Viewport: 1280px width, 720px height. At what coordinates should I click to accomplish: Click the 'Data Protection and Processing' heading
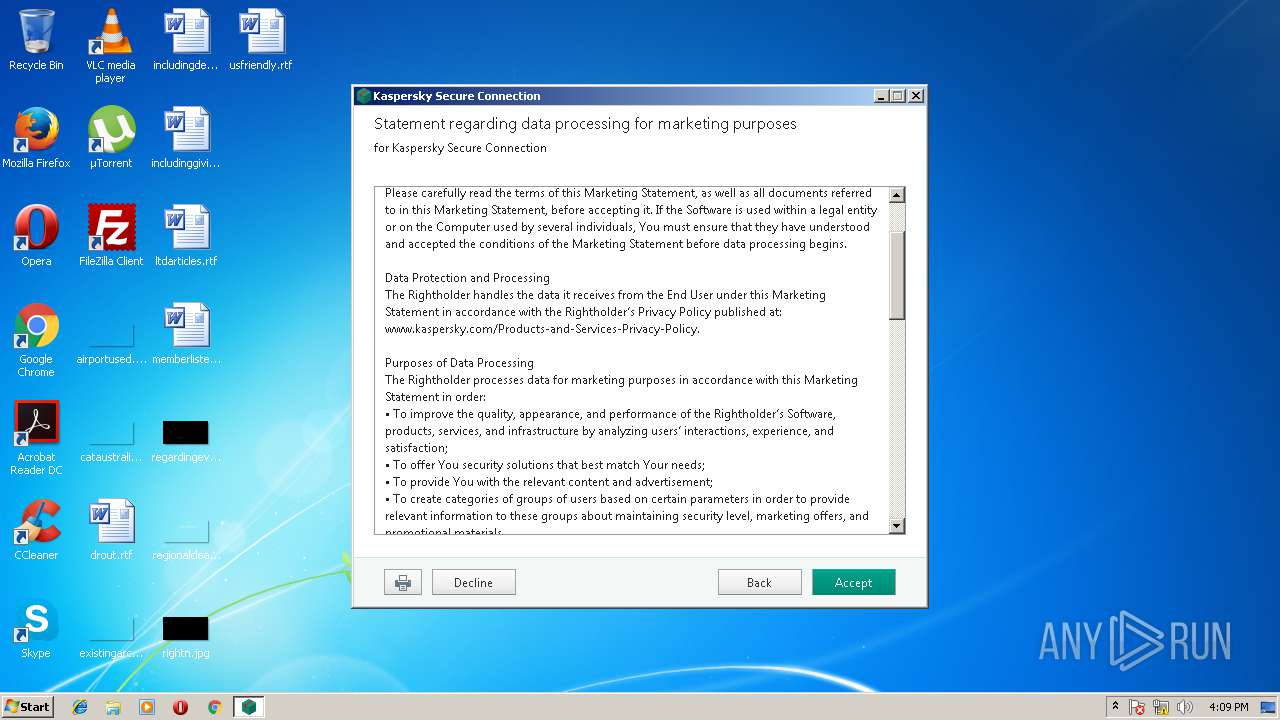[467, 278]
